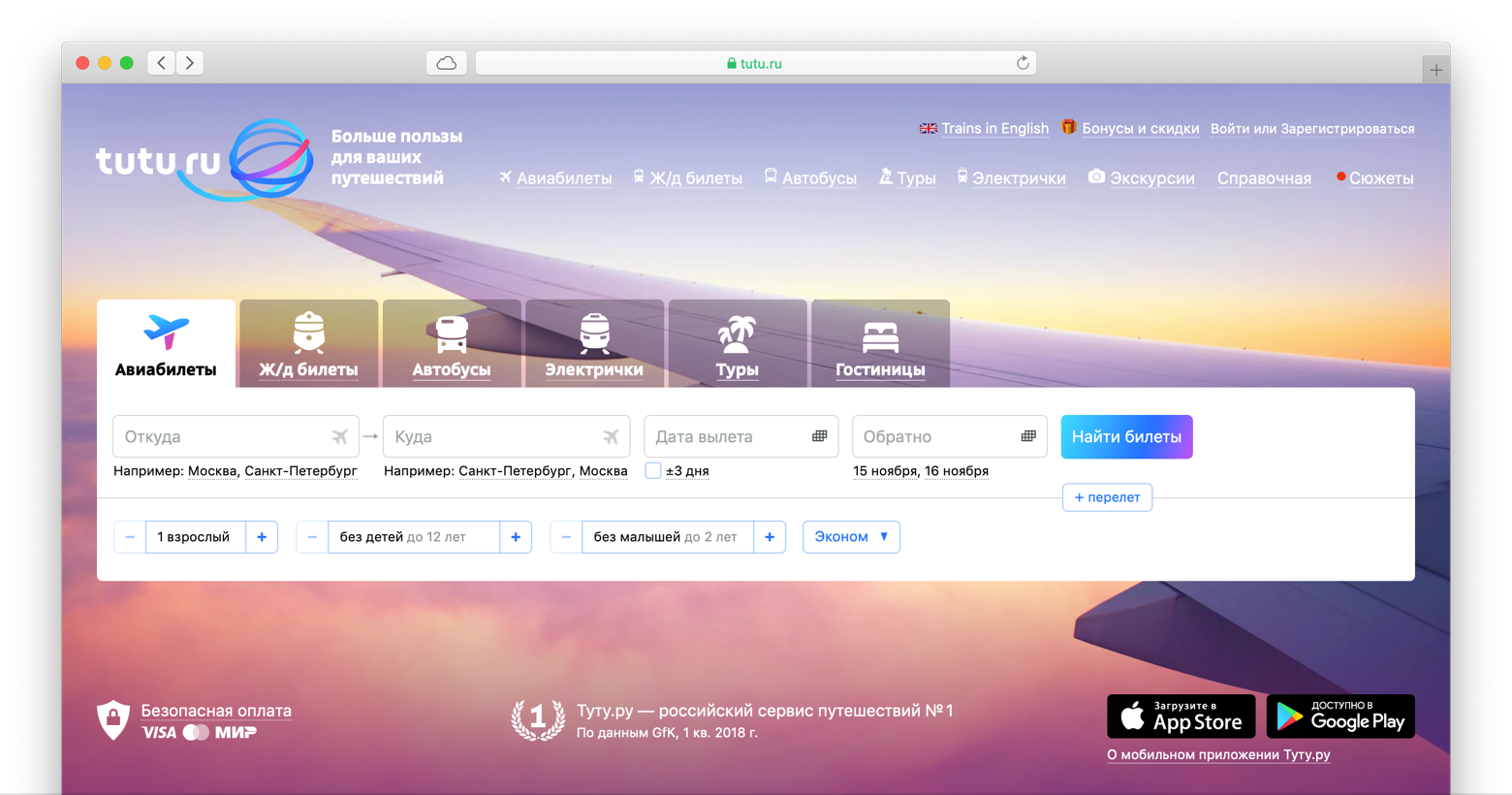Image resolution: width=1512 pixels, height=795 pixels.
Task: Add another flight with + перелет
Action: (x=1107, y=497)
